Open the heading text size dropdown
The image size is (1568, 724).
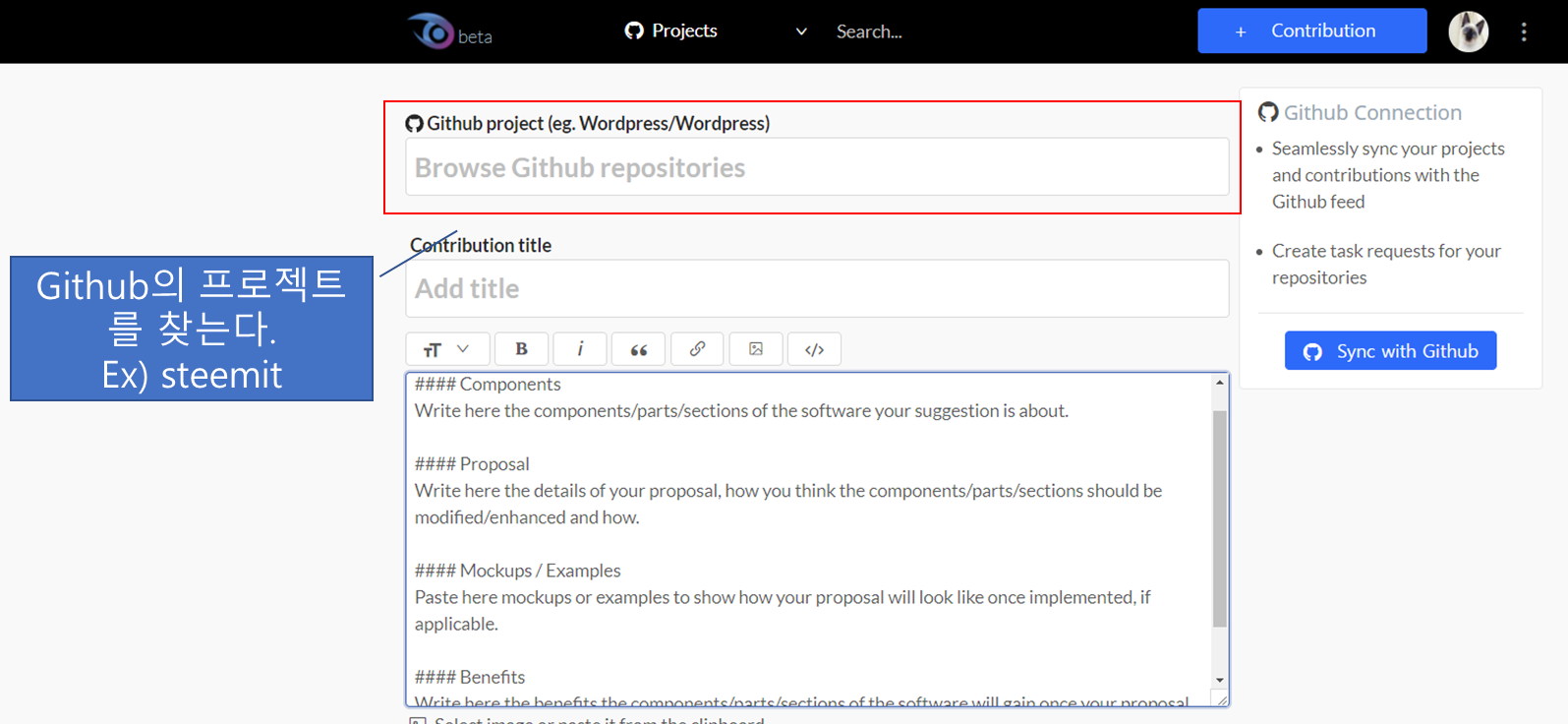446,349
